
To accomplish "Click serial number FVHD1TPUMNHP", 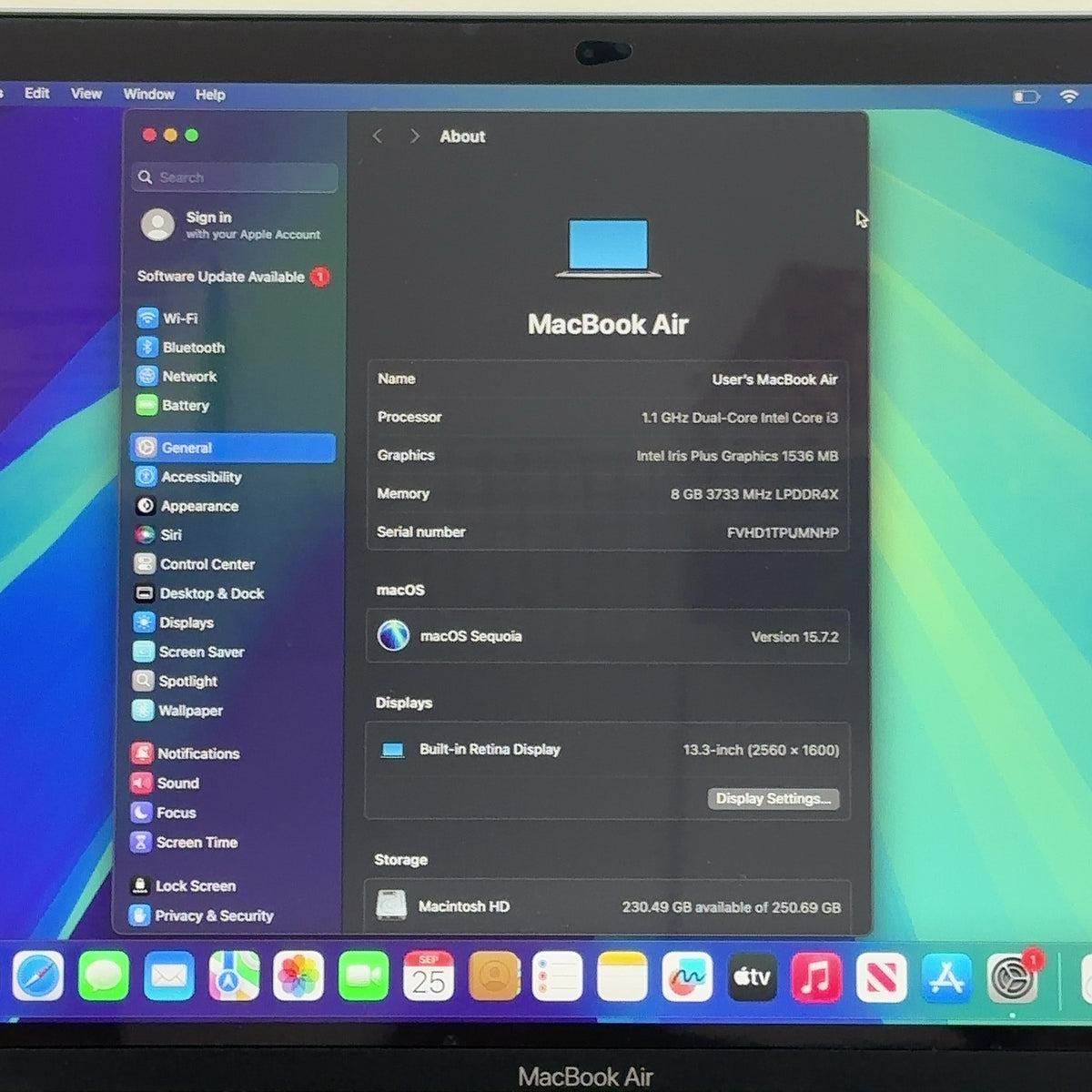I will [x=783, y=532].
